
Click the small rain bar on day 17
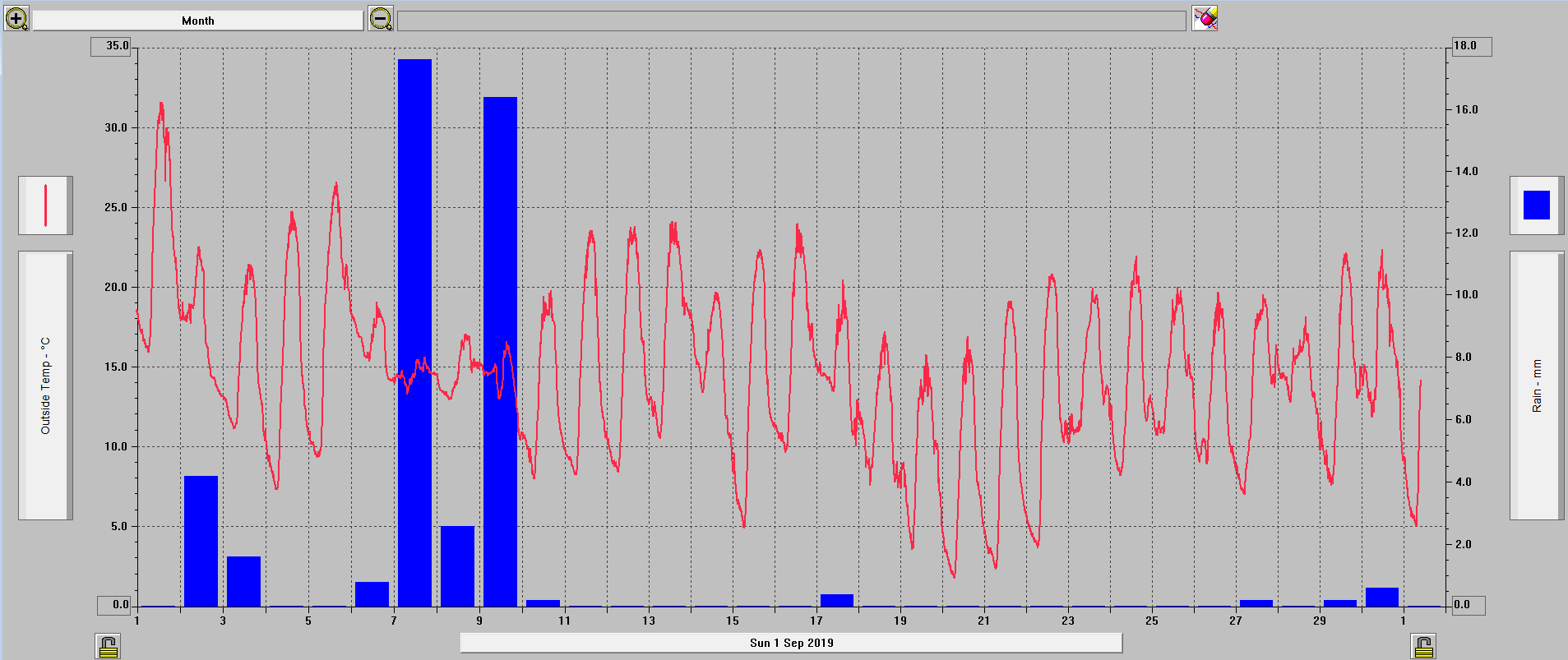pos(837,600)
